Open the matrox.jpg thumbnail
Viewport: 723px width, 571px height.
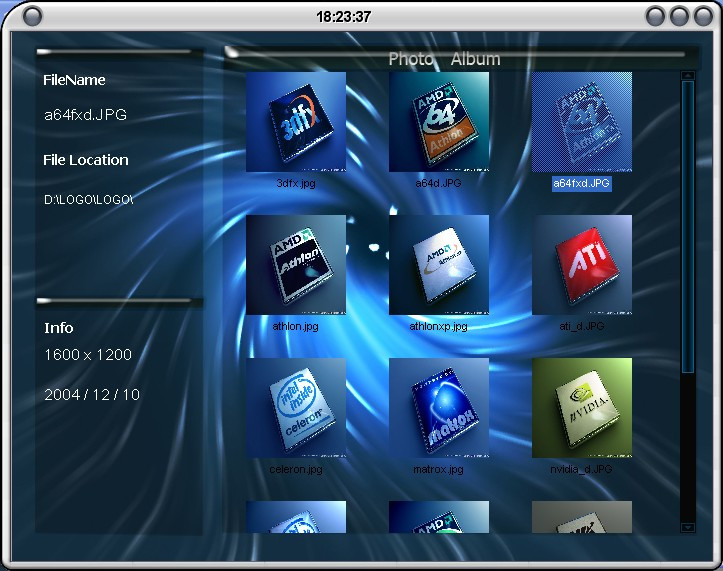pyautogui.click(x=439, y=408)
